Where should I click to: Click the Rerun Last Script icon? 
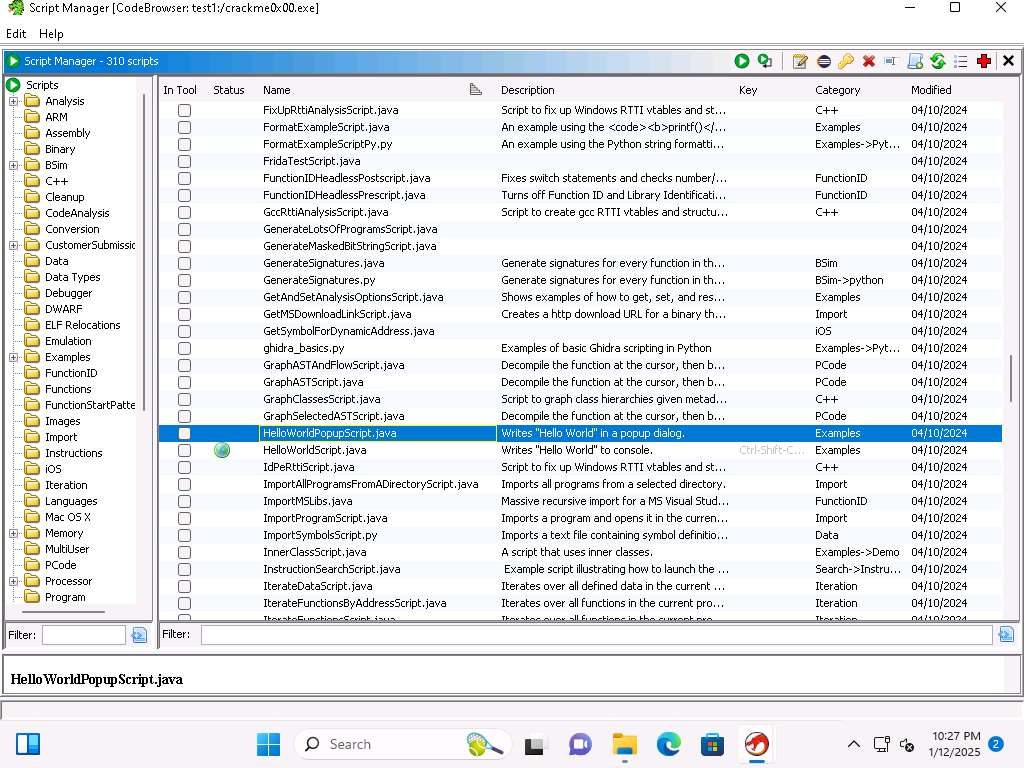(x=765, y=61)
